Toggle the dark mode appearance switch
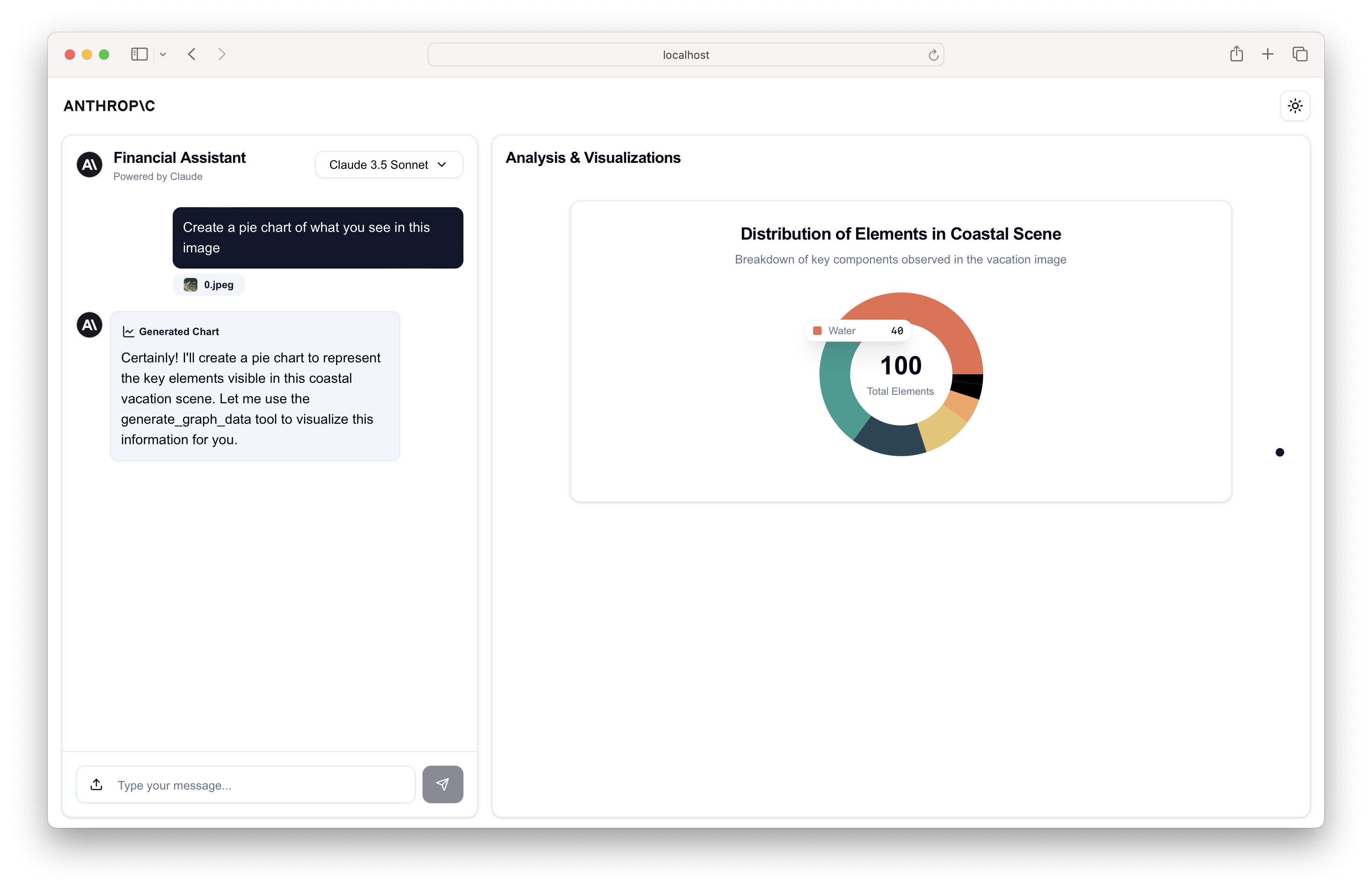The height and width of the screenshot is (891, 1372). pyautogui.click(x=1295, y=105)
